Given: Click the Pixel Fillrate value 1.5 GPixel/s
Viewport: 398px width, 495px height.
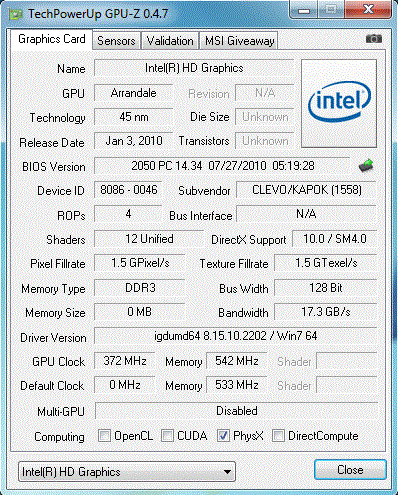Looking at the screenshot, I should click(x=140, y=263).
